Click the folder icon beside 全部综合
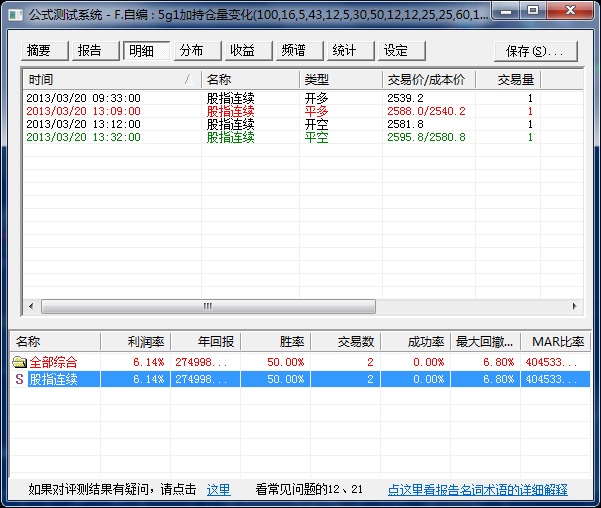The width and height of the screenshot is (601, 508). [x=19, y=362]
